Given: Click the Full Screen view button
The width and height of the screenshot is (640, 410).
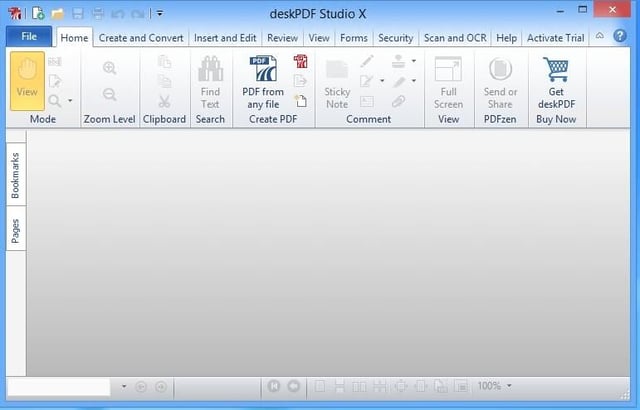Looking at the screenshot, I should point(449,83).
